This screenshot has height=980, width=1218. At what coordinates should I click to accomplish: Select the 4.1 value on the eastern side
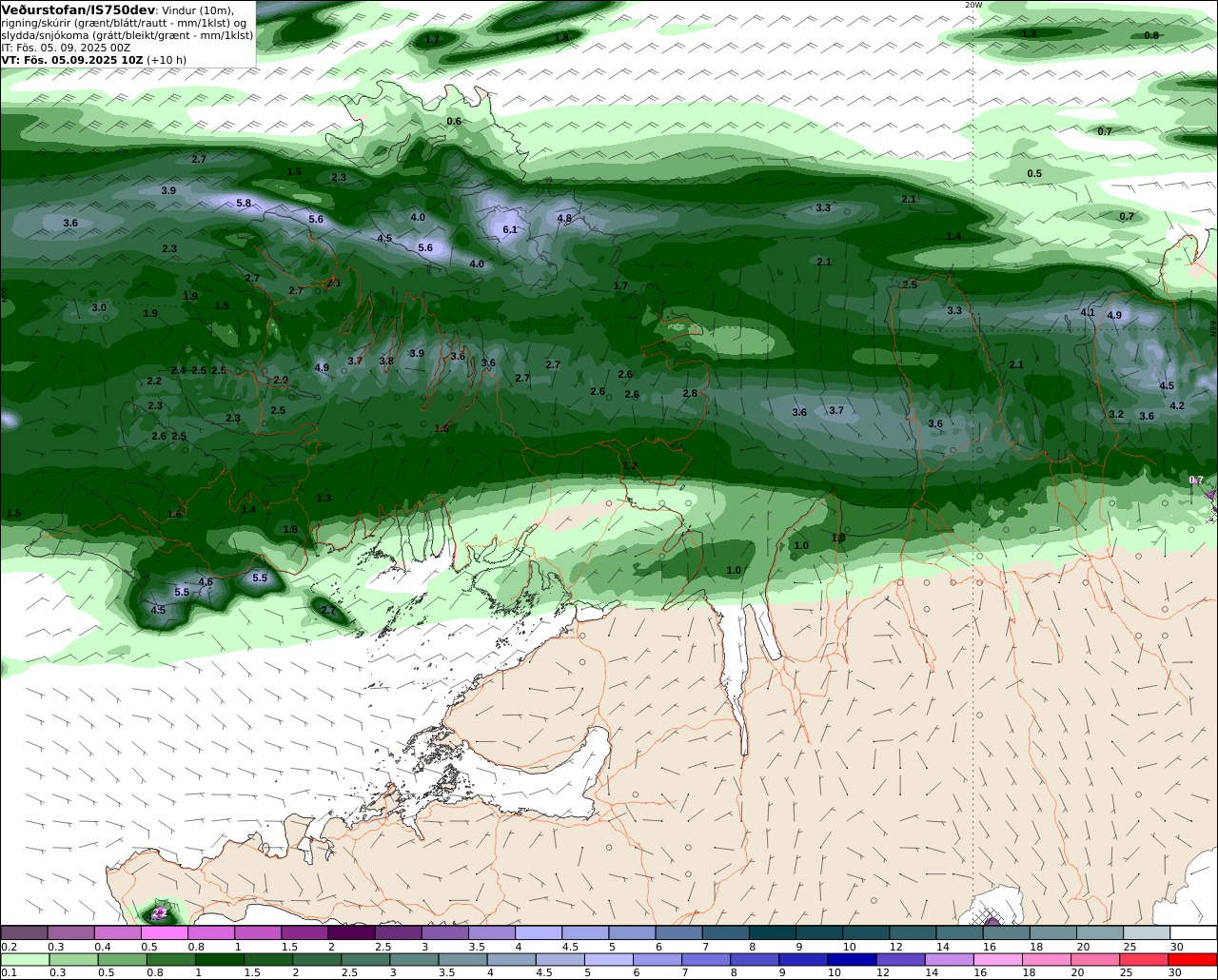(x=1088, y=312)
